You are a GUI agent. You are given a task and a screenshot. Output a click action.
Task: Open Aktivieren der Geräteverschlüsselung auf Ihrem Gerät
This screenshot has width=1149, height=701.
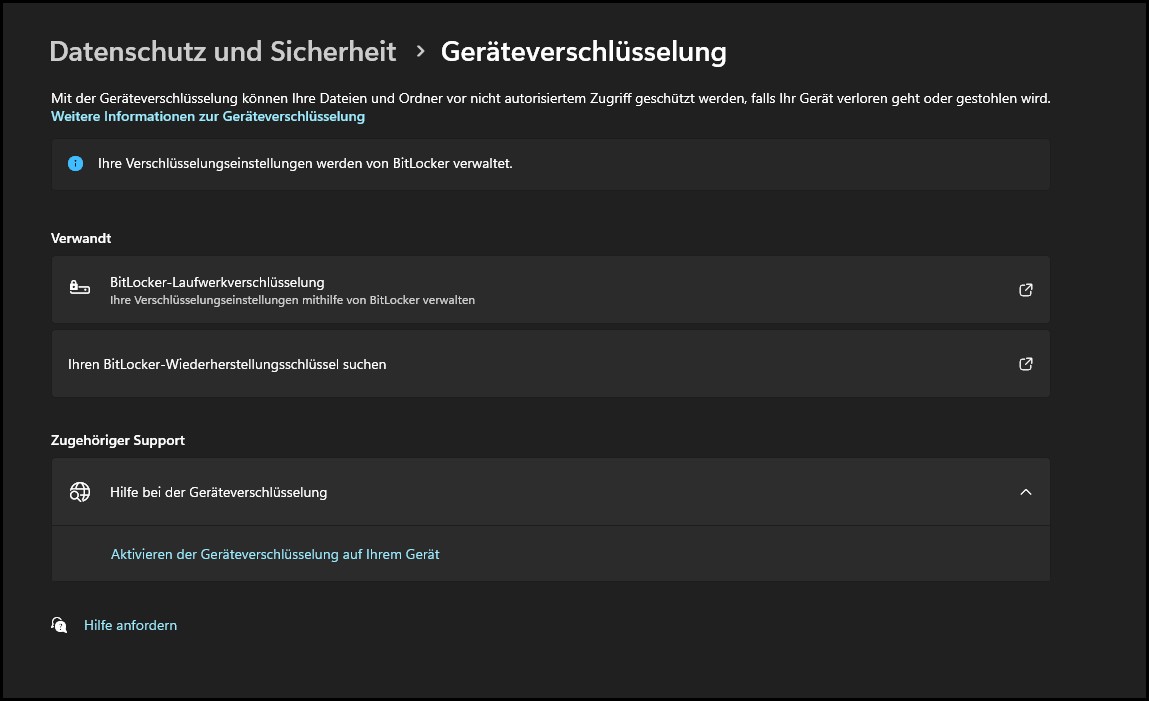[275, 553]
